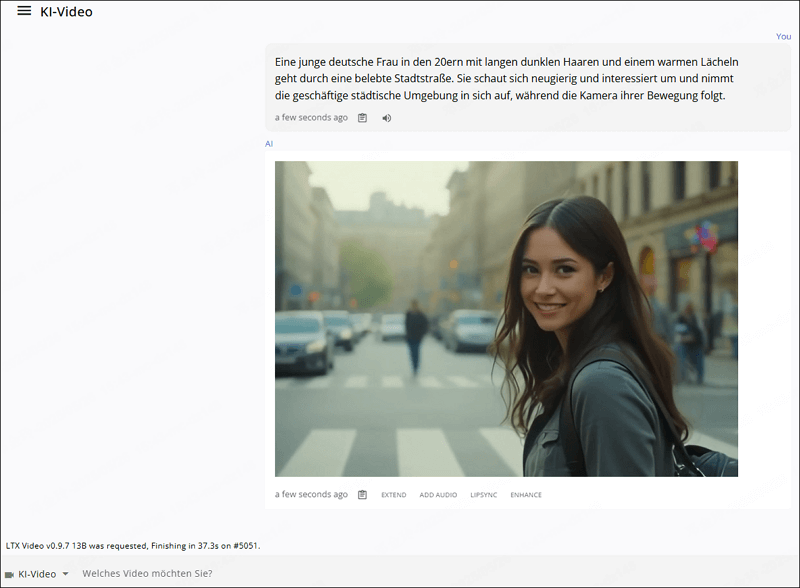Select the KI-Video label in the bottom bar
Viewport: 800px width, 588px height.
[x=37, y=574]
